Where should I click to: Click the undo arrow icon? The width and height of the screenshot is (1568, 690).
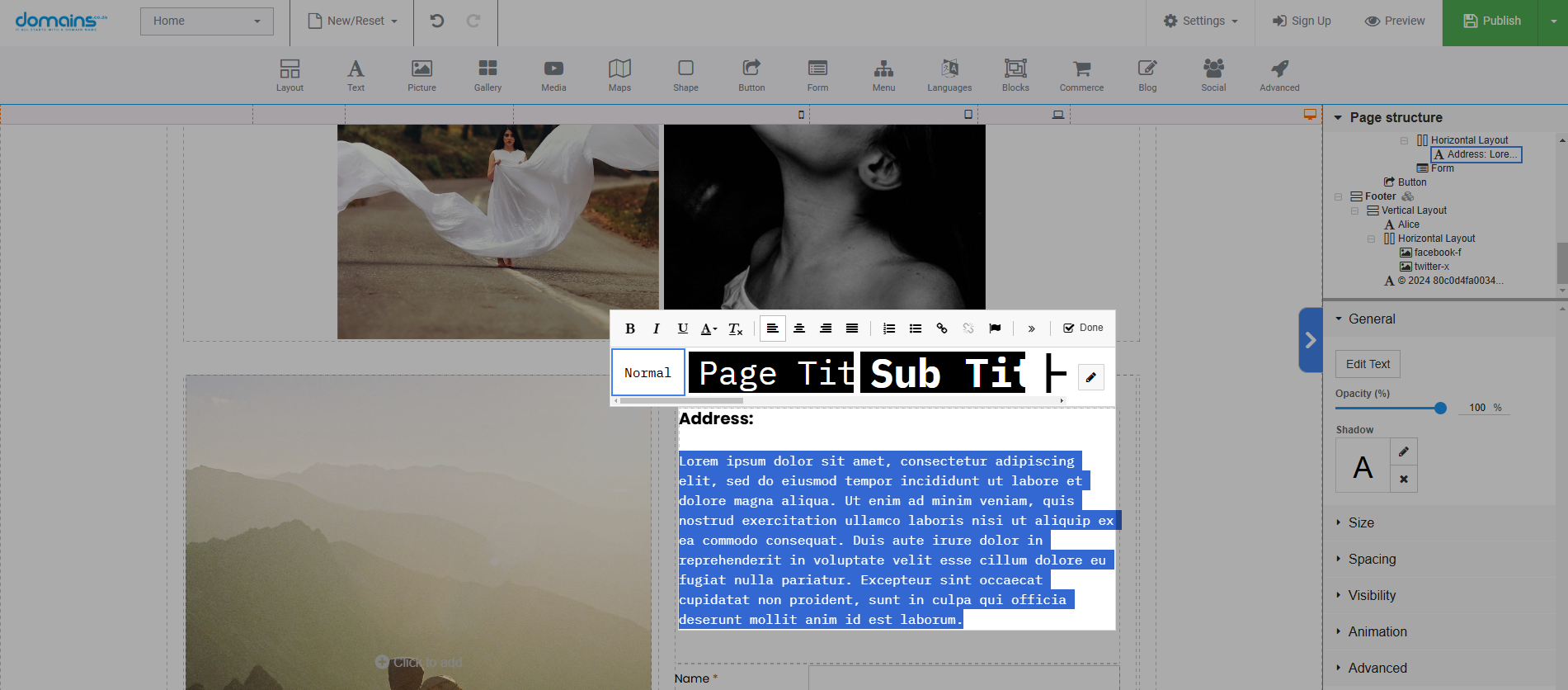[437, 21]
